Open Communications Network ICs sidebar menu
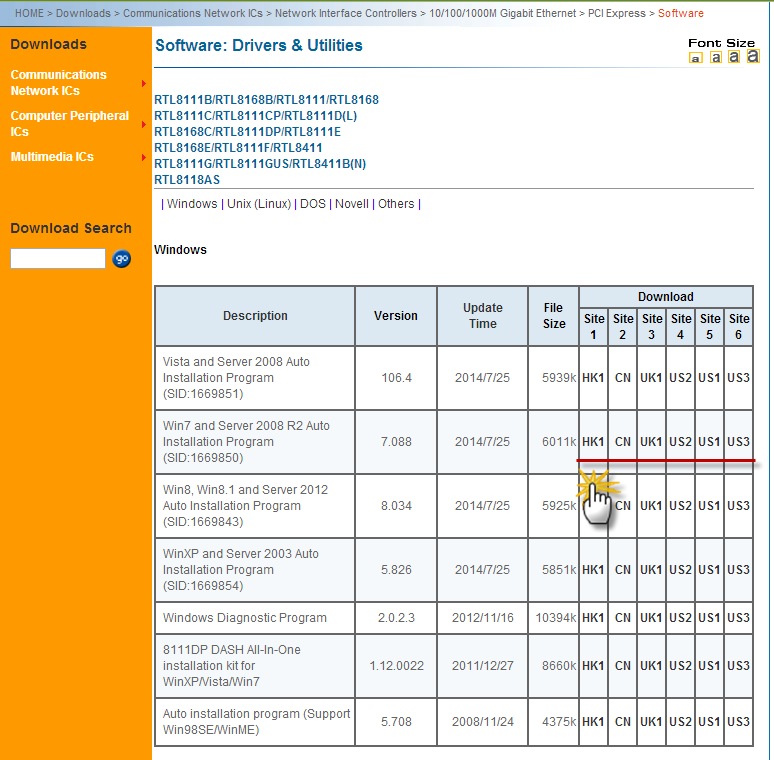Screen dimensions: 774x760 (x=58, y=82)
